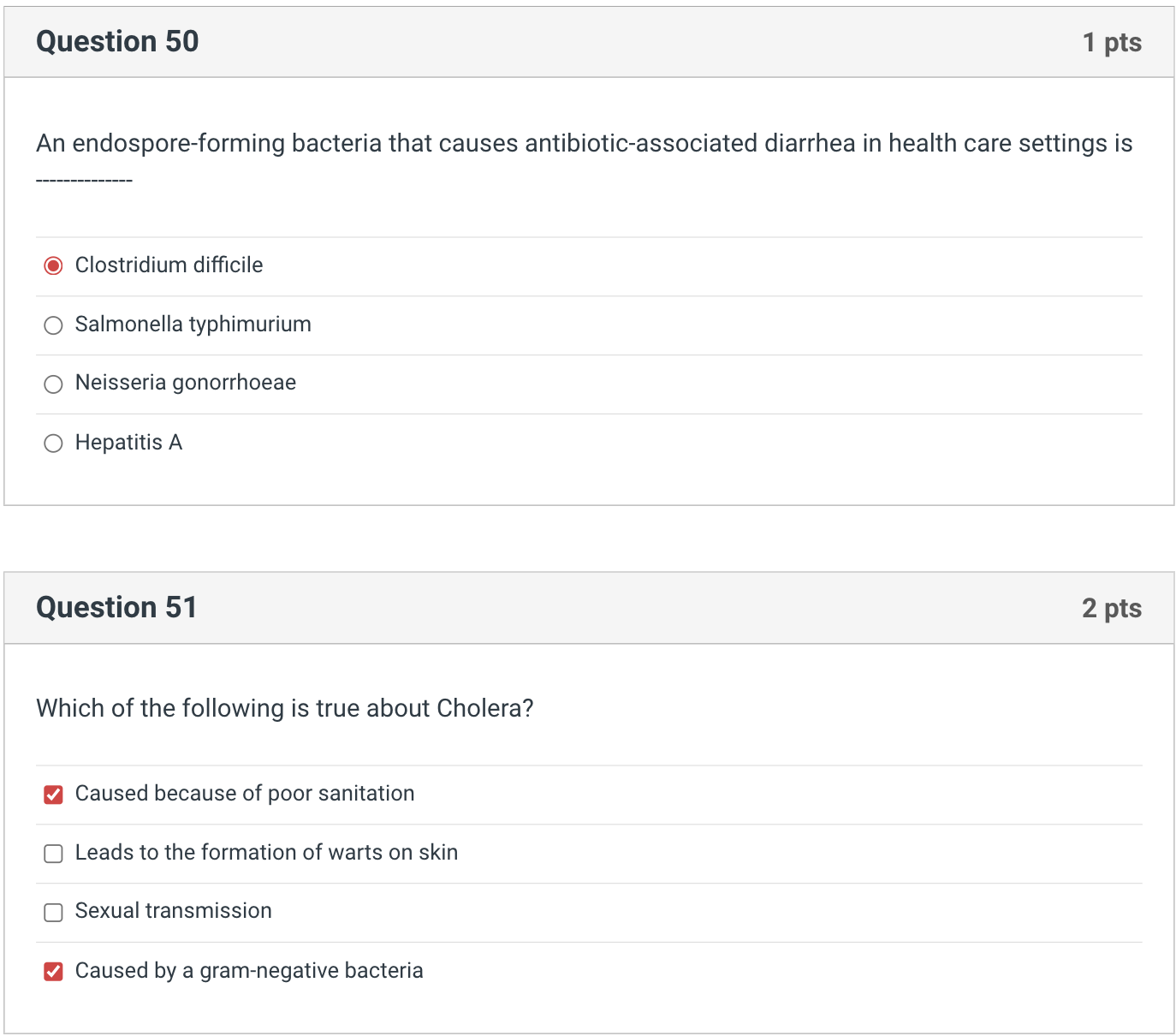Uncheck the 'Caused by a gram-negative bacteria' checkbox
Image resolution: width=1176 pixels, height=1036 pixels.
point(53,971)
